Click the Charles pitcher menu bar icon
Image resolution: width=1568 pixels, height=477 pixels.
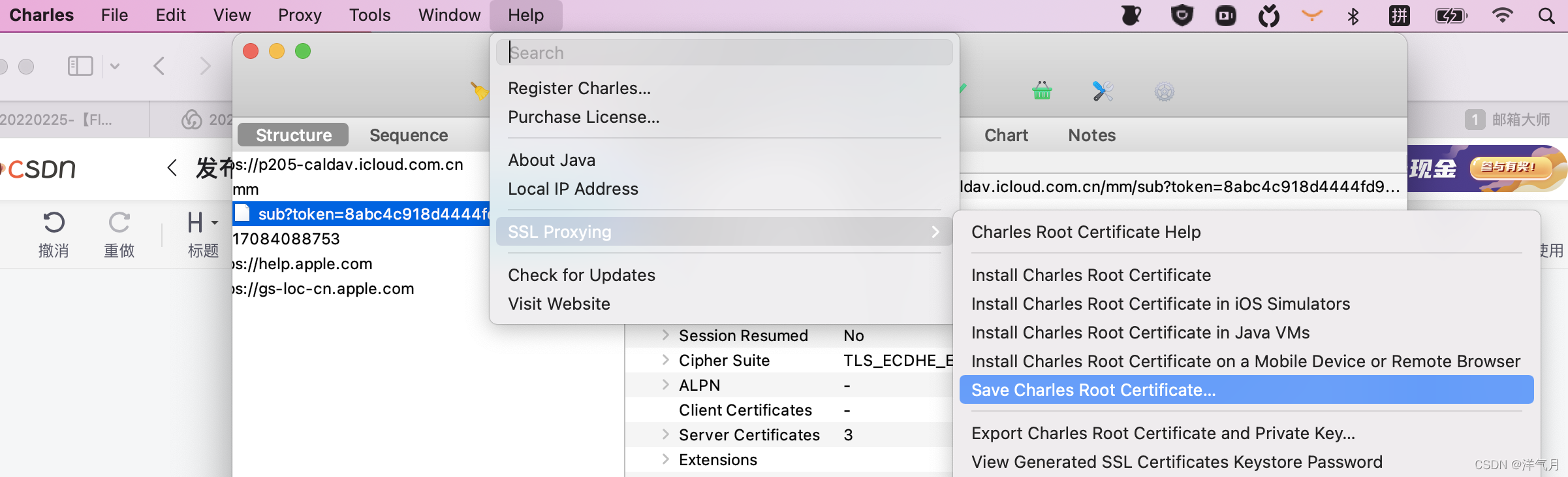click(1131, 15)
